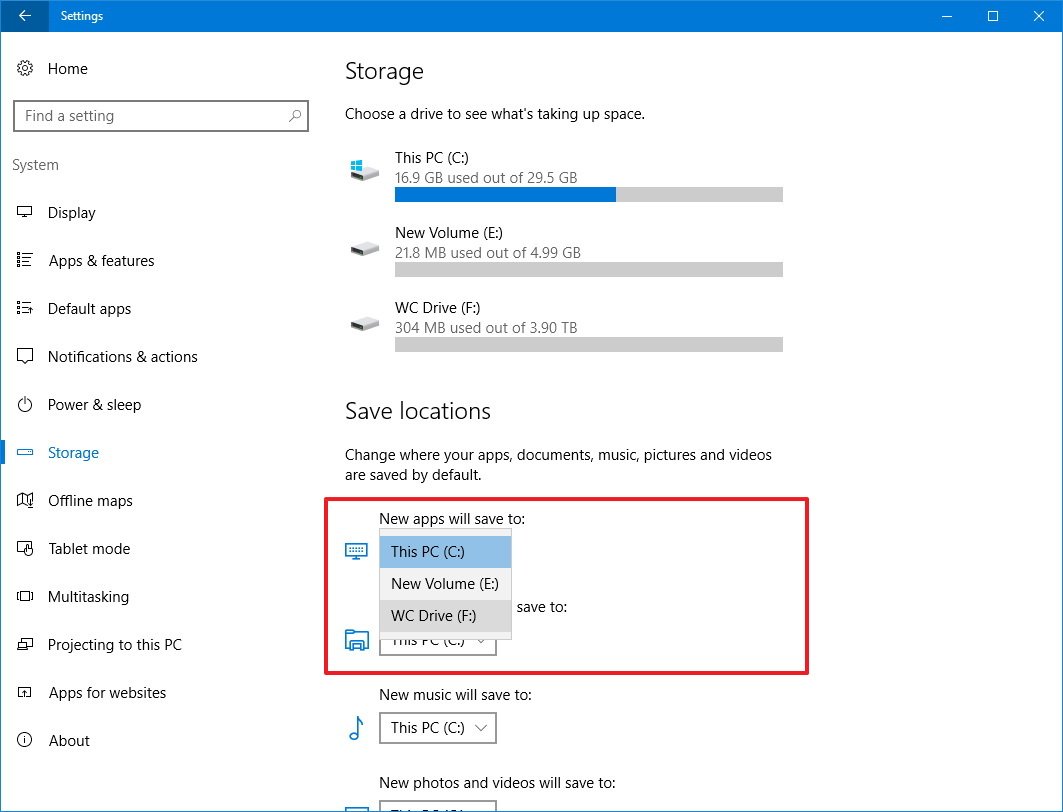
Task: Click the music note icon beside the music dropdown
Action: (356, 728)
